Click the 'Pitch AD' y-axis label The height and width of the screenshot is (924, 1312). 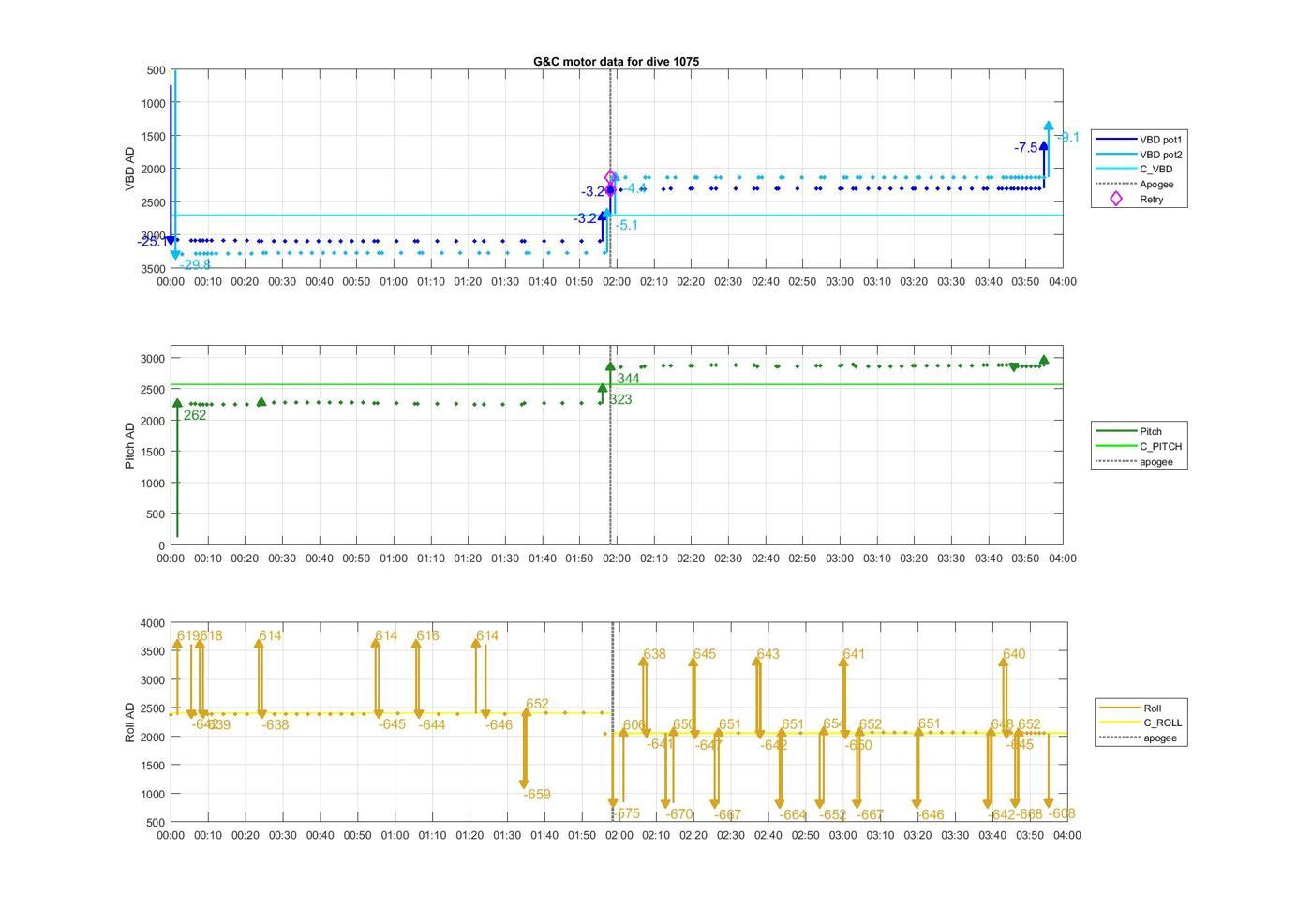point(129,445)
